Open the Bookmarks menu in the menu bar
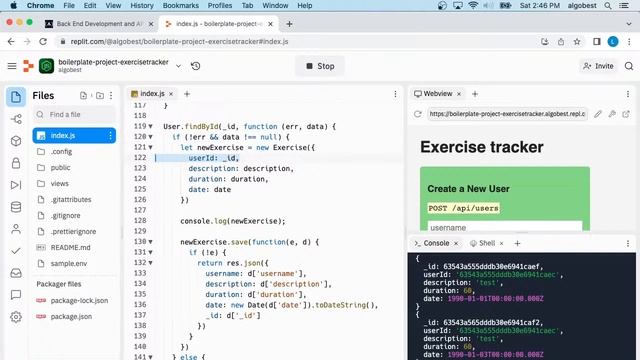Viewport: 640px width, 360px height. 180,6
